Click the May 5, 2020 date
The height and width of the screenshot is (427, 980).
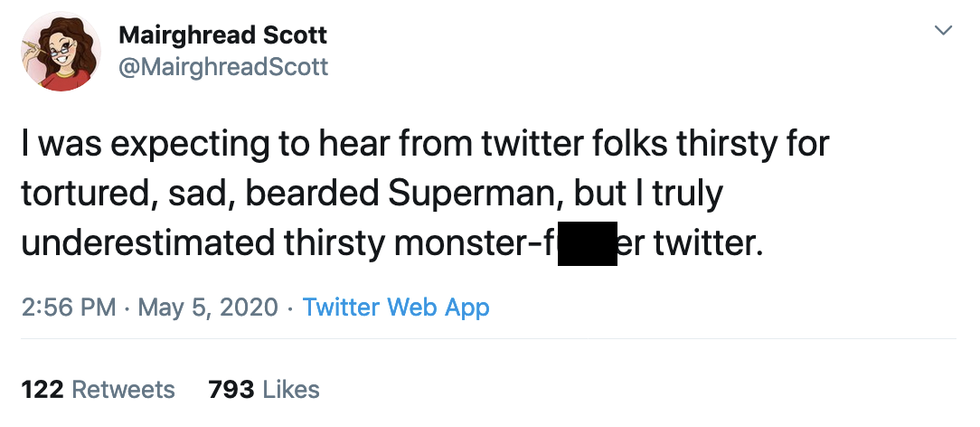207,307
